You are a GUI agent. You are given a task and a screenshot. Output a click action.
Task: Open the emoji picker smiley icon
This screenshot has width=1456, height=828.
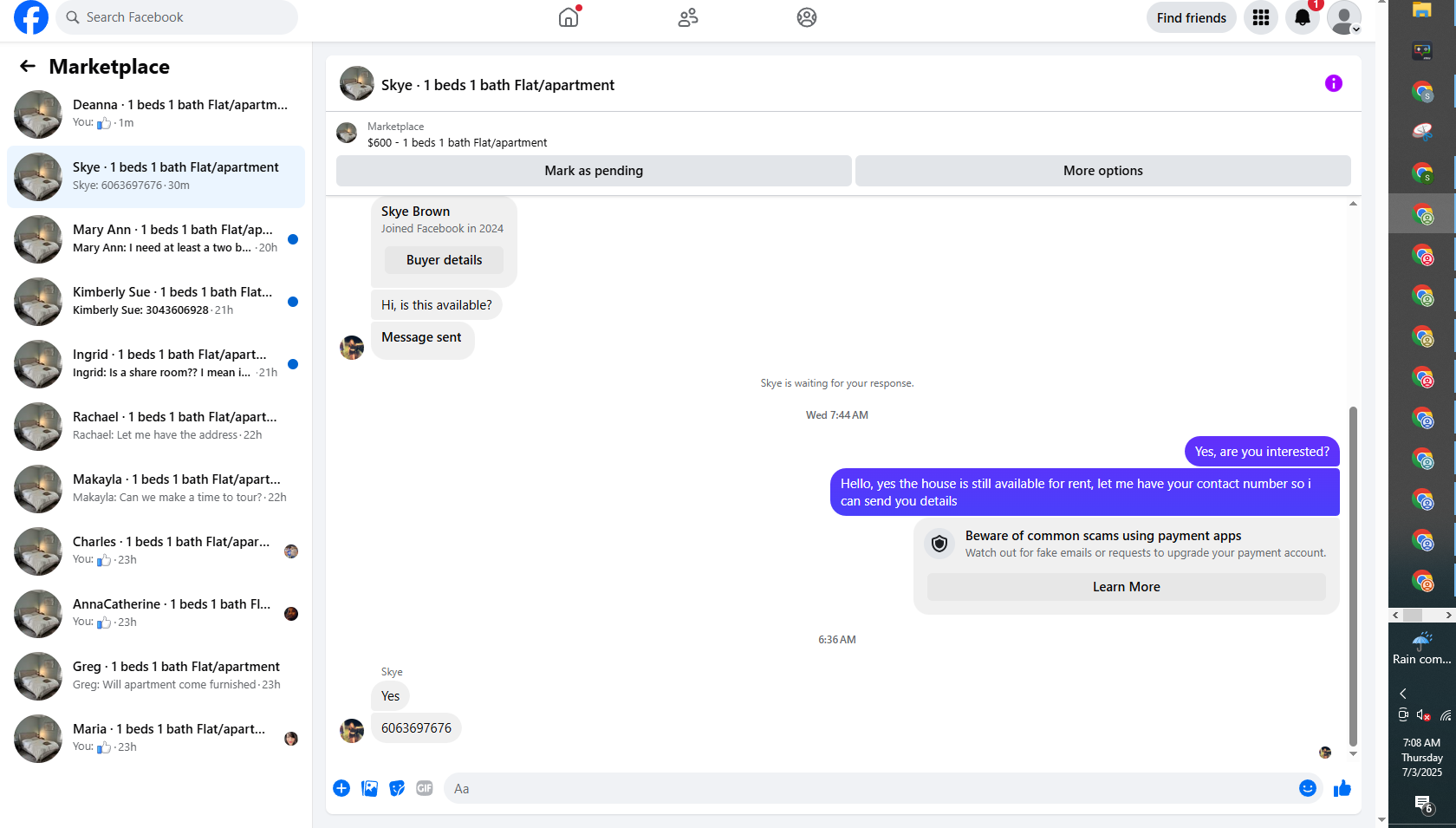[x=1308, y=788]
